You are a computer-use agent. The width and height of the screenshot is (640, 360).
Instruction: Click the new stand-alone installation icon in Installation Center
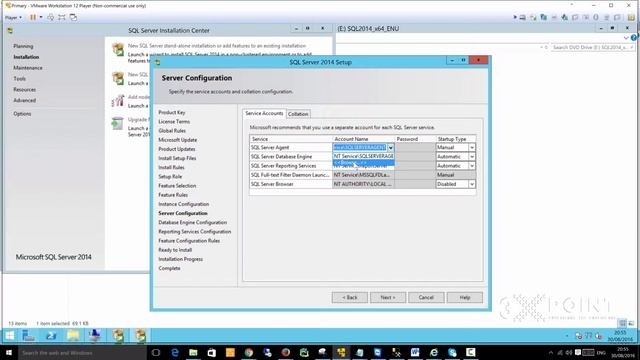tap(118, 50)
